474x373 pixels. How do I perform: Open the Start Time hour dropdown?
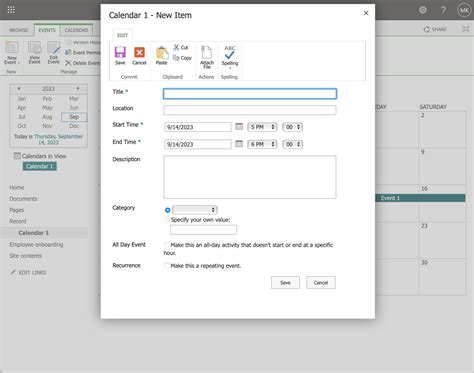point(262,127)
